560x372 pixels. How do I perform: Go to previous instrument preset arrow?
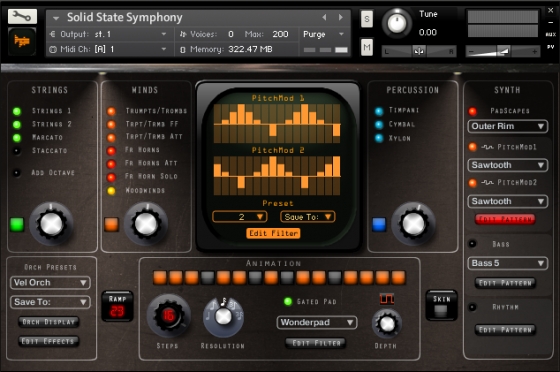coord(324,17)
